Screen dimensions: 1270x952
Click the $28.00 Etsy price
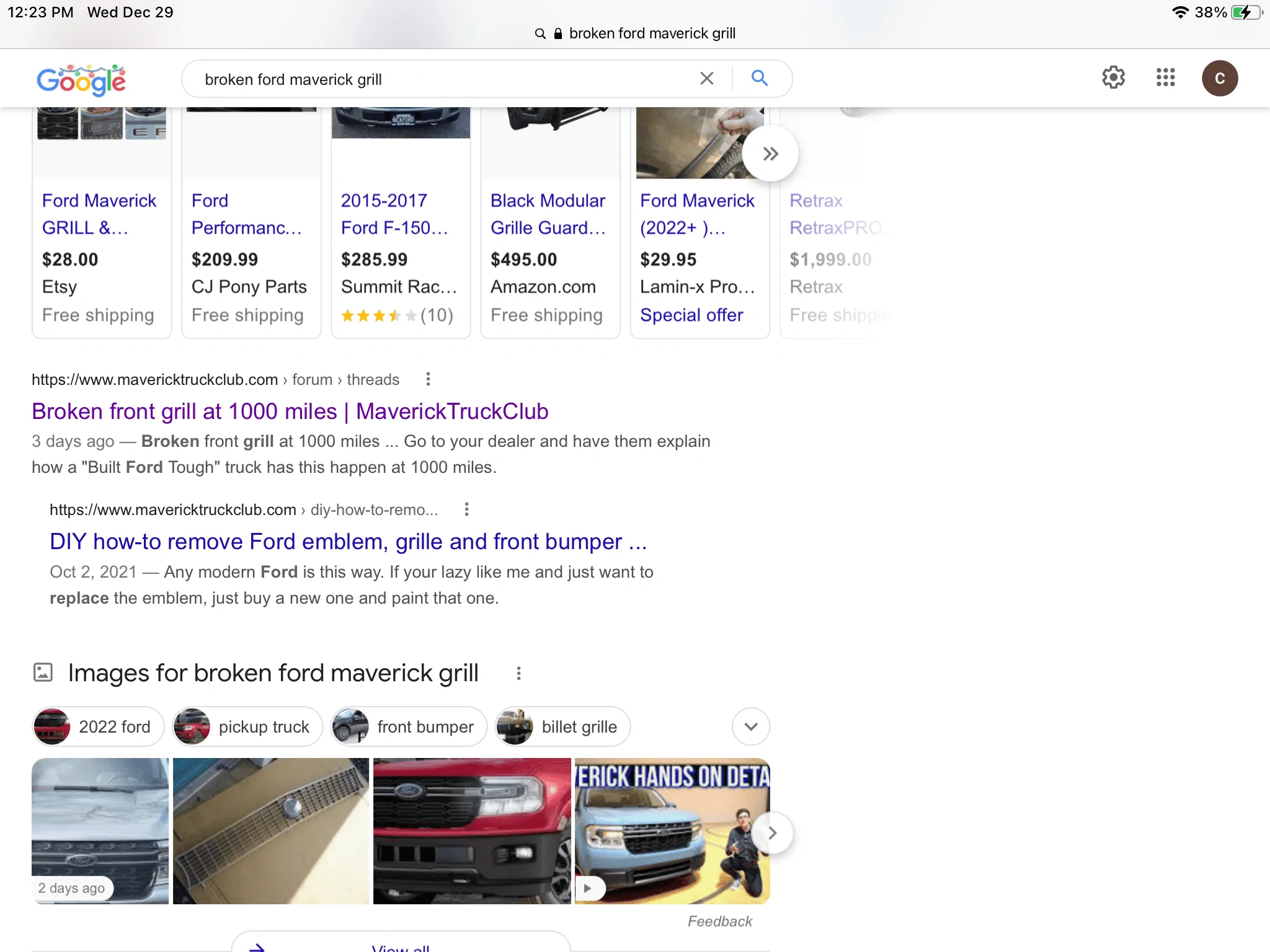click(x=70, y=260)
